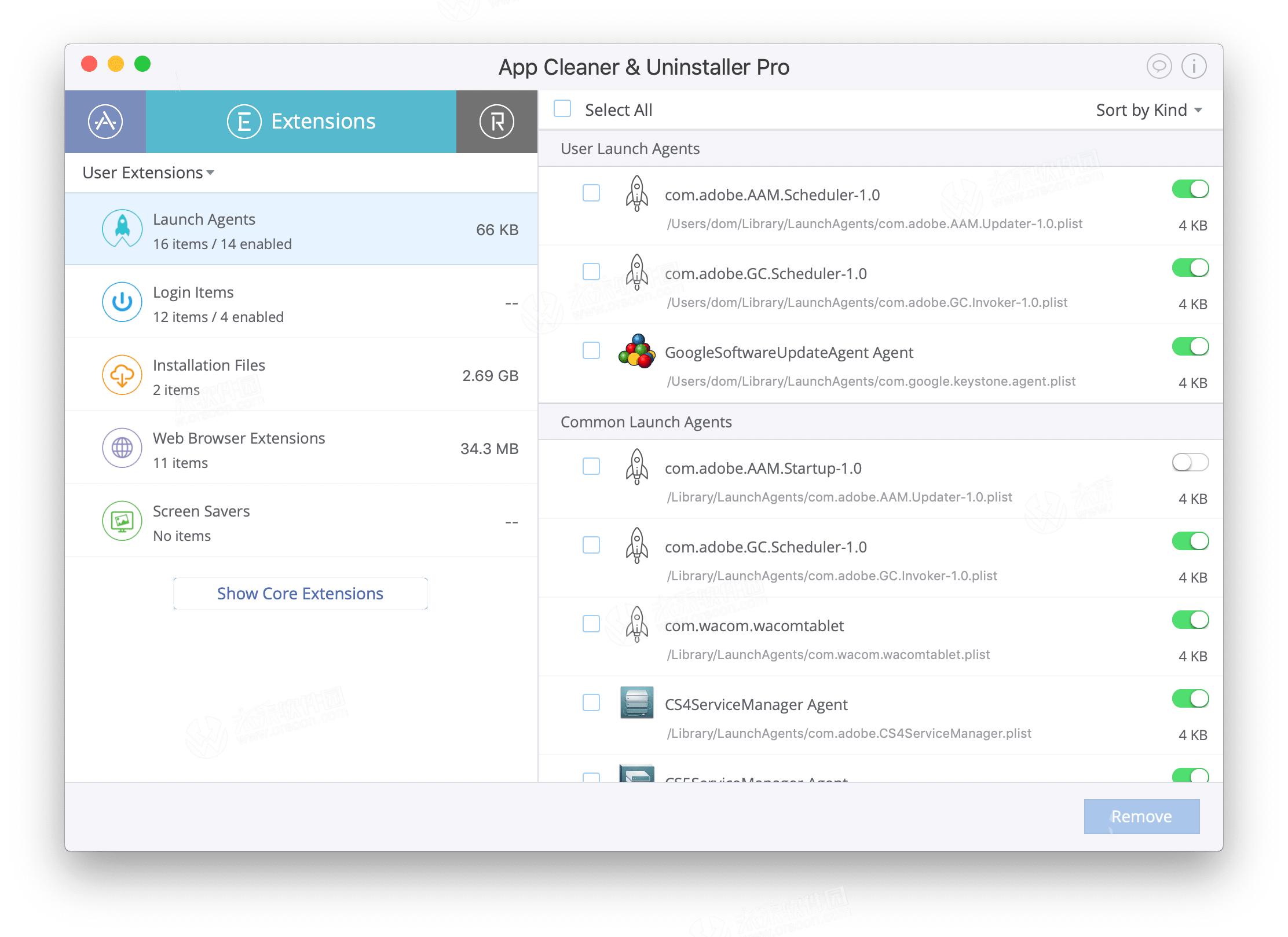This screenshot has height=937, width=1288.
Task: Open the Applications tab icon
Action: 105,122
